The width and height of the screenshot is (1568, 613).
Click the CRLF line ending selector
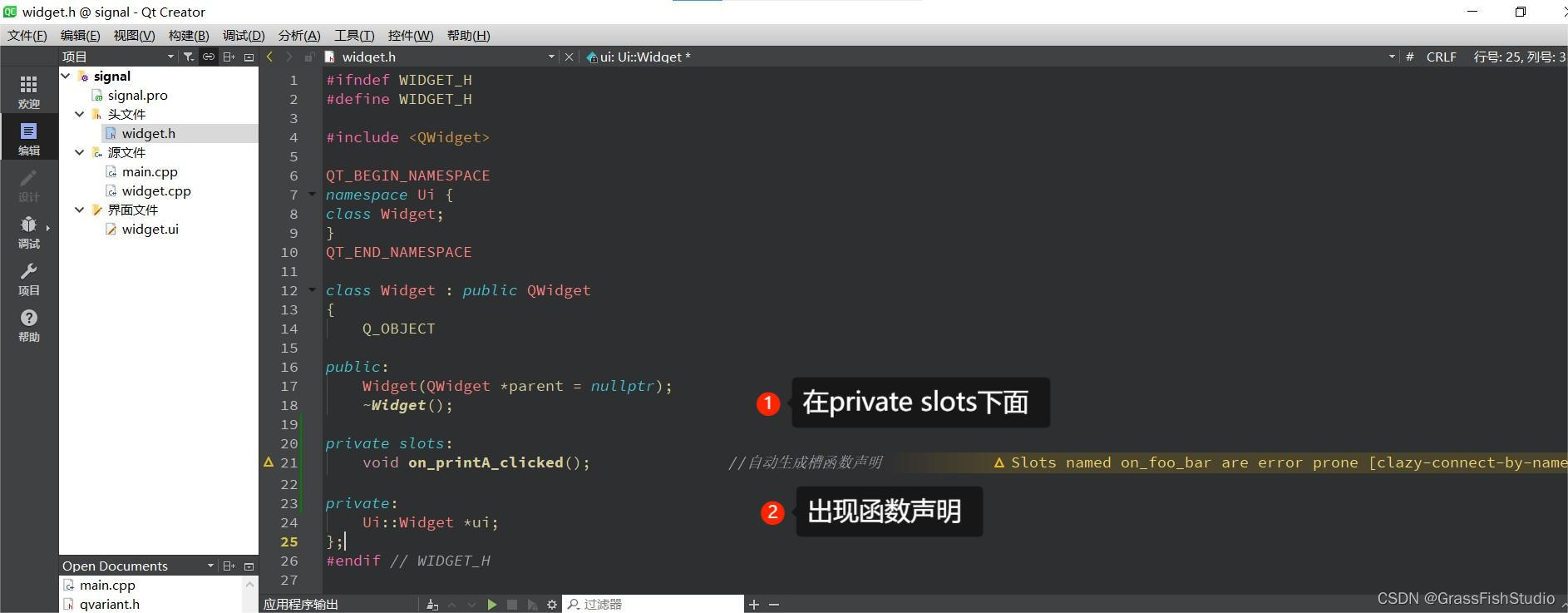click(x=1441, y=57)
